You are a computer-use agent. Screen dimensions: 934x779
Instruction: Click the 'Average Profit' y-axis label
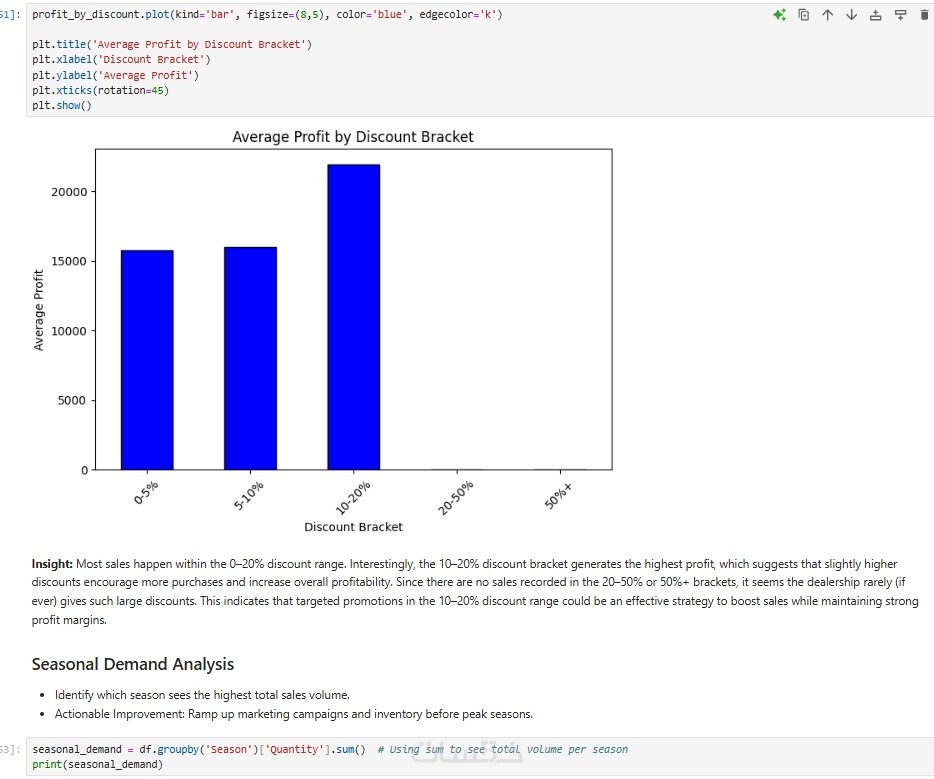coord(40,310)
